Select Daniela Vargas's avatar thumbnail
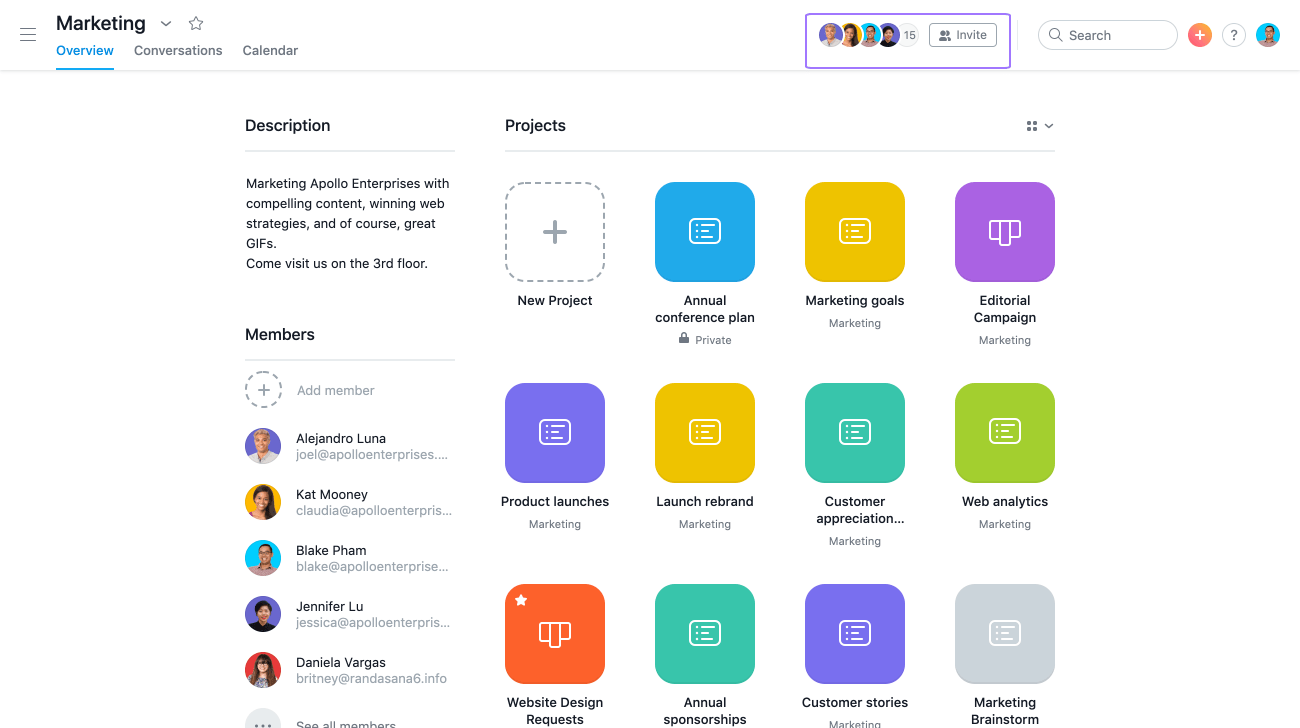The width and height of the screenshot is (1300, 728). (x=263, y=670)
